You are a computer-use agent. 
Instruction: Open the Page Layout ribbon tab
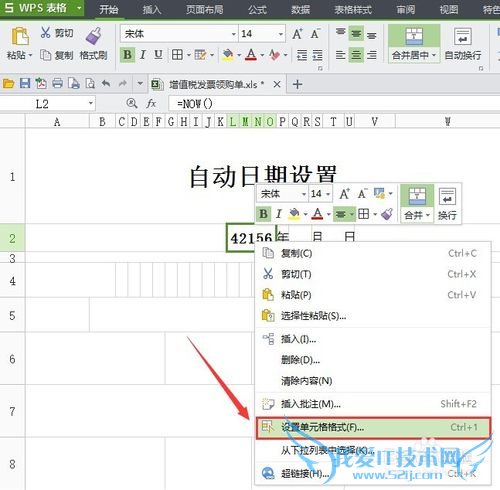tap(204, 9)
